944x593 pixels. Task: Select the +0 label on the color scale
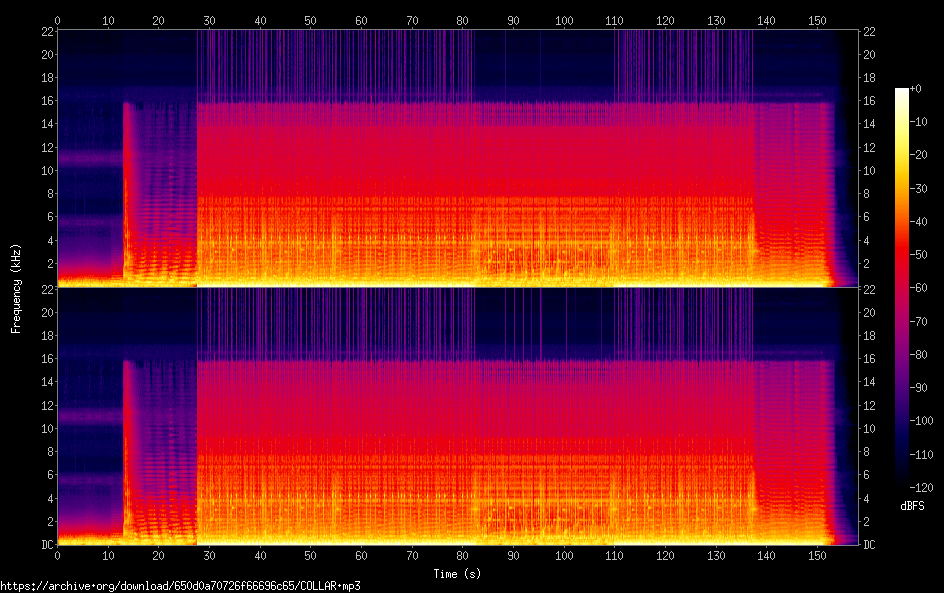click(921, 89)
